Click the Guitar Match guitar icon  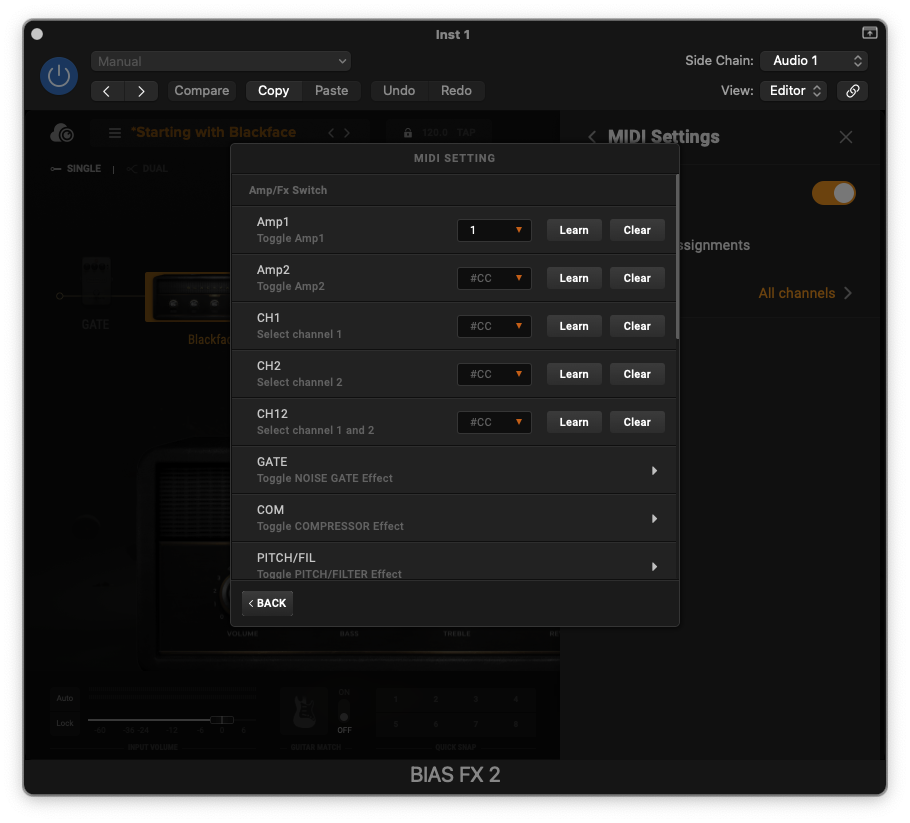[x=305, y=711]
